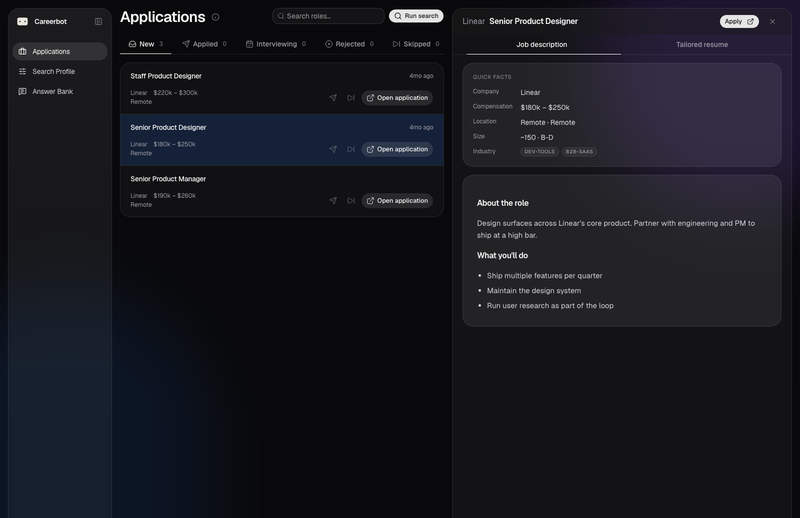Select the New tab

point(145,44)
